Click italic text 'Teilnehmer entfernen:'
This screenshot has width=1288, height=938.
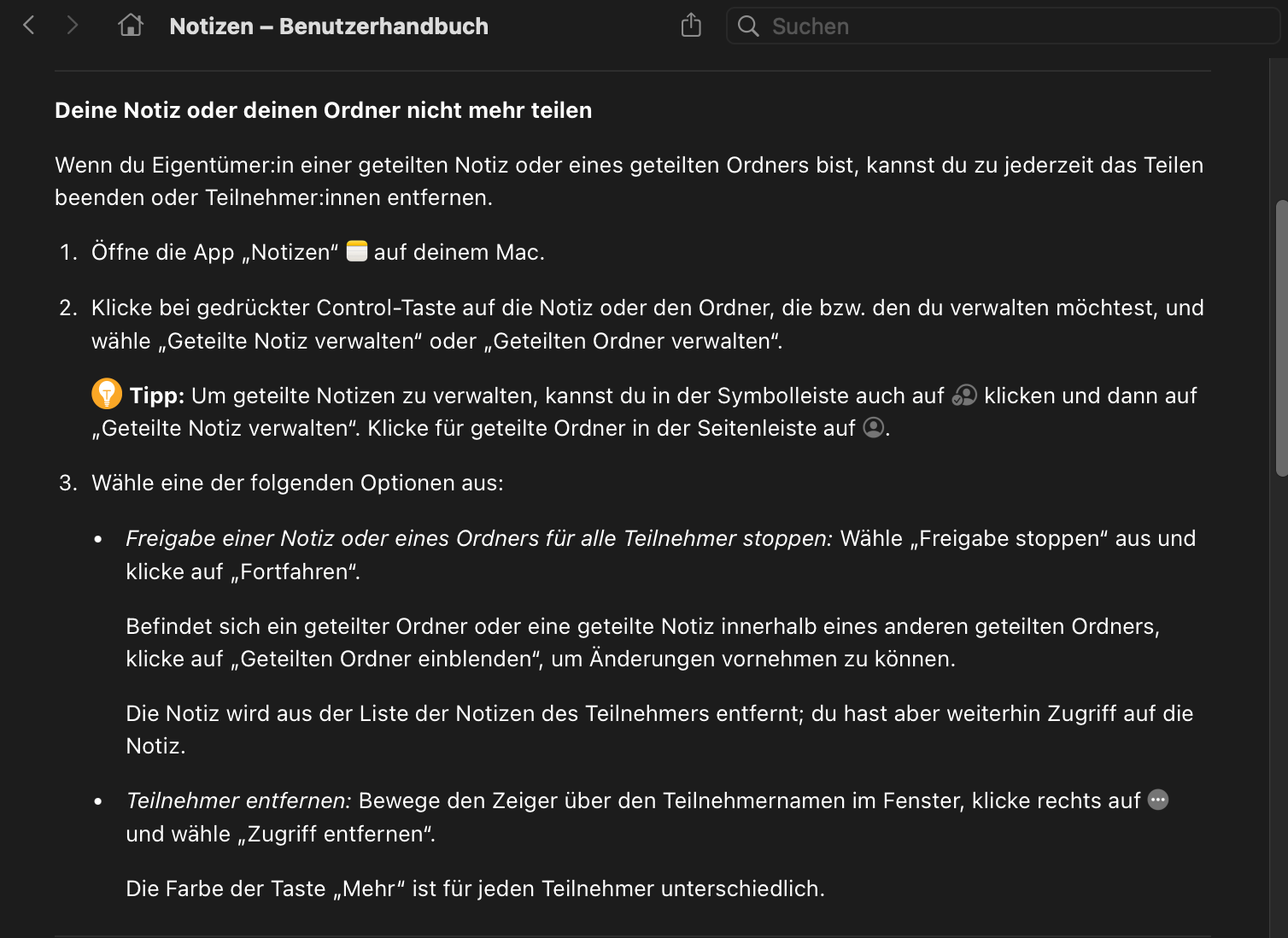pyautogui.click(x=238, y=800)
